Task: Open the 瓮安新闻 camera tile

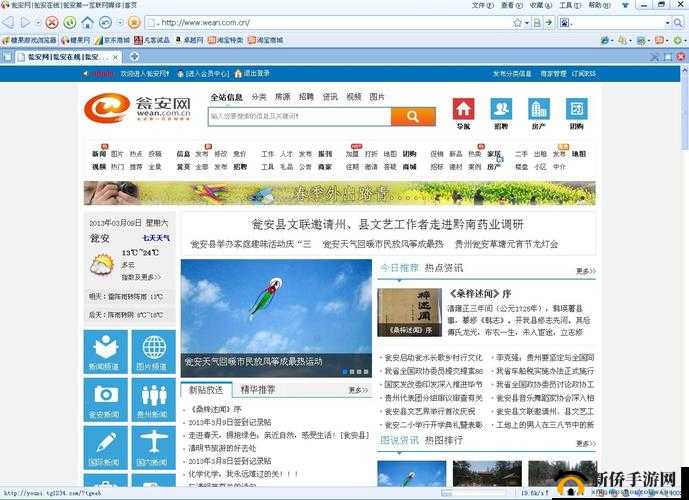Action: coord(105,400)
